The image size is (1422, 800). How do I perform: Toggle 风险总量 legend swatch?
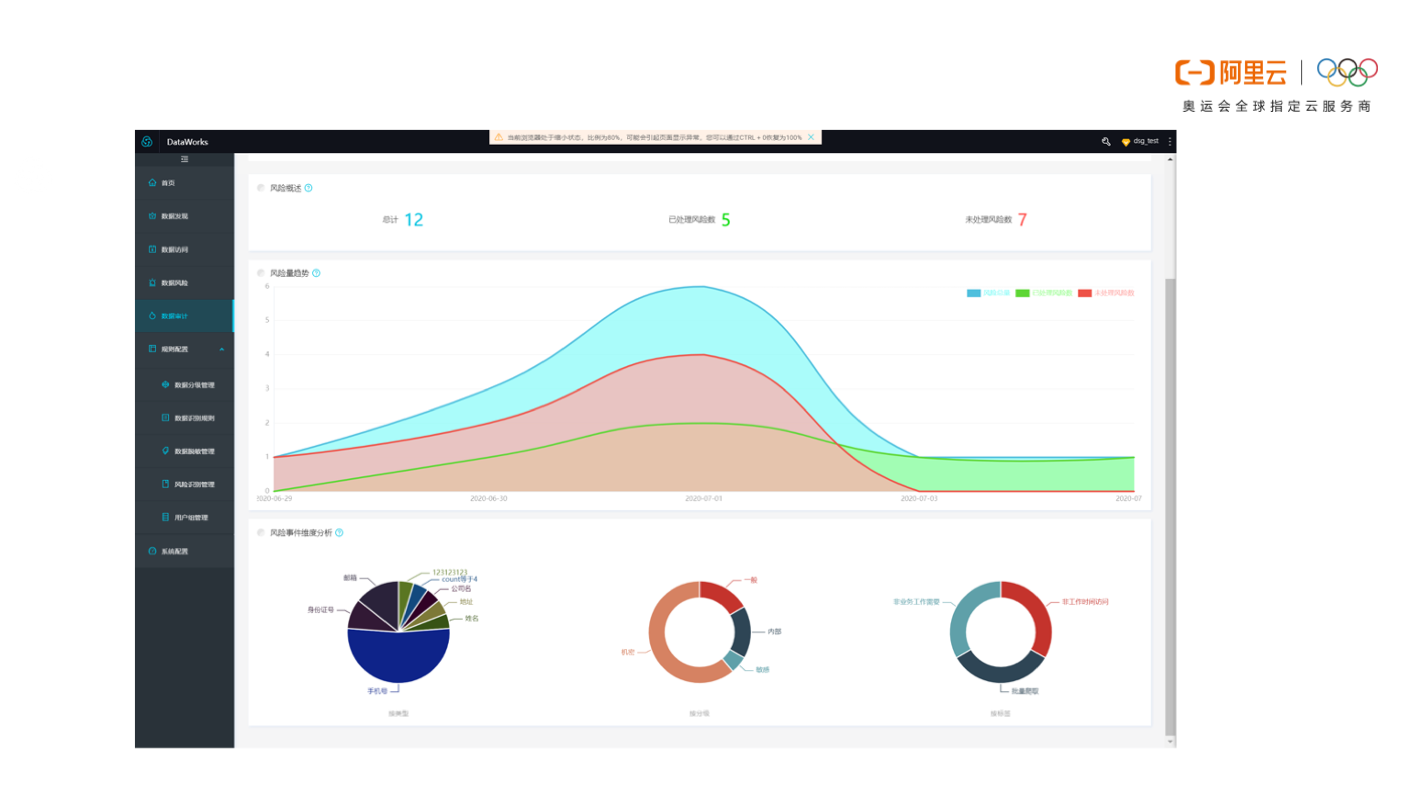click(x=973, y=293)
